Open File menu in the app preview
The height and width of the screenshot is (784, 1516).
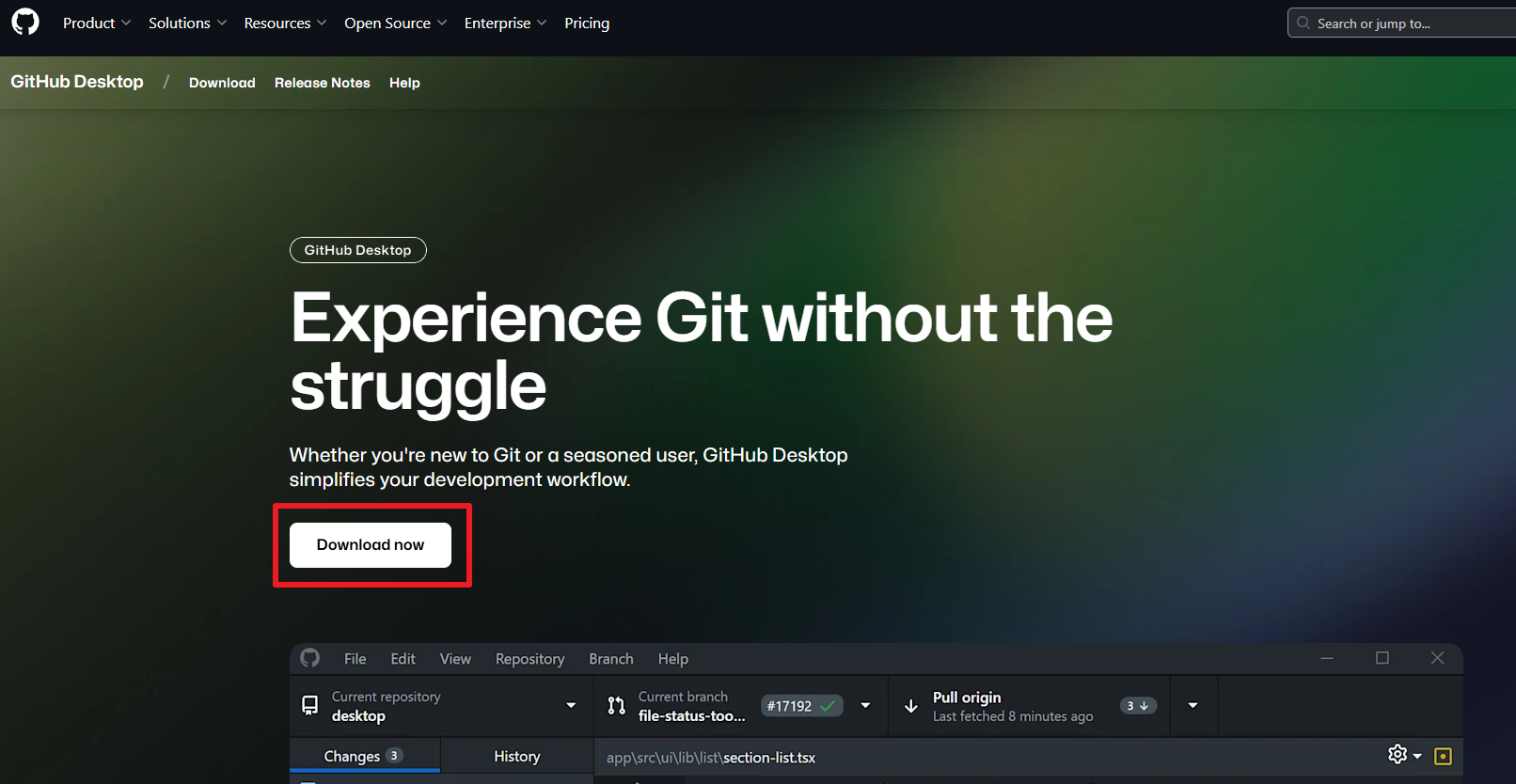355,659
